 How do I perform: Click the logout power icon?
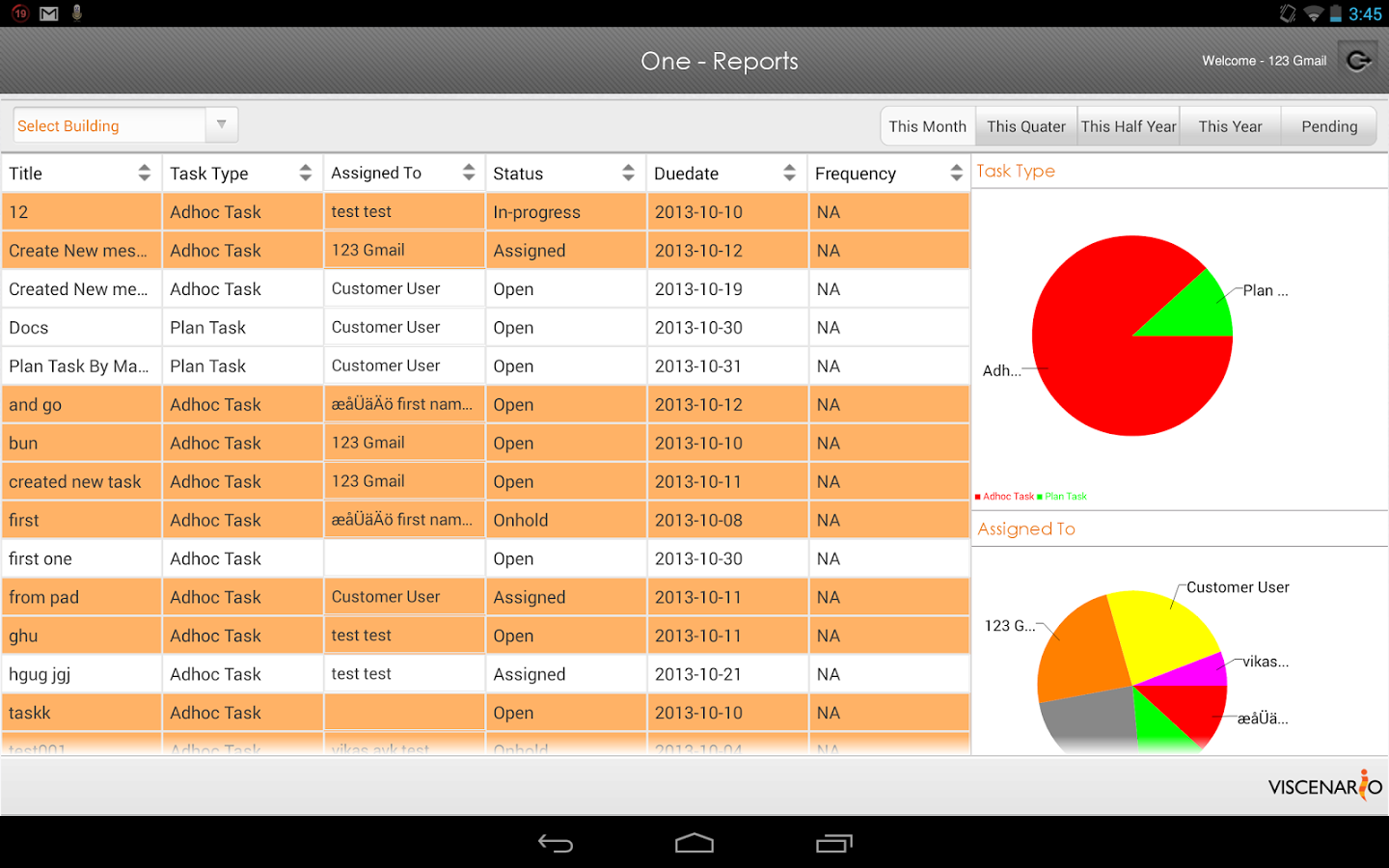click(x=1358, y=61)
